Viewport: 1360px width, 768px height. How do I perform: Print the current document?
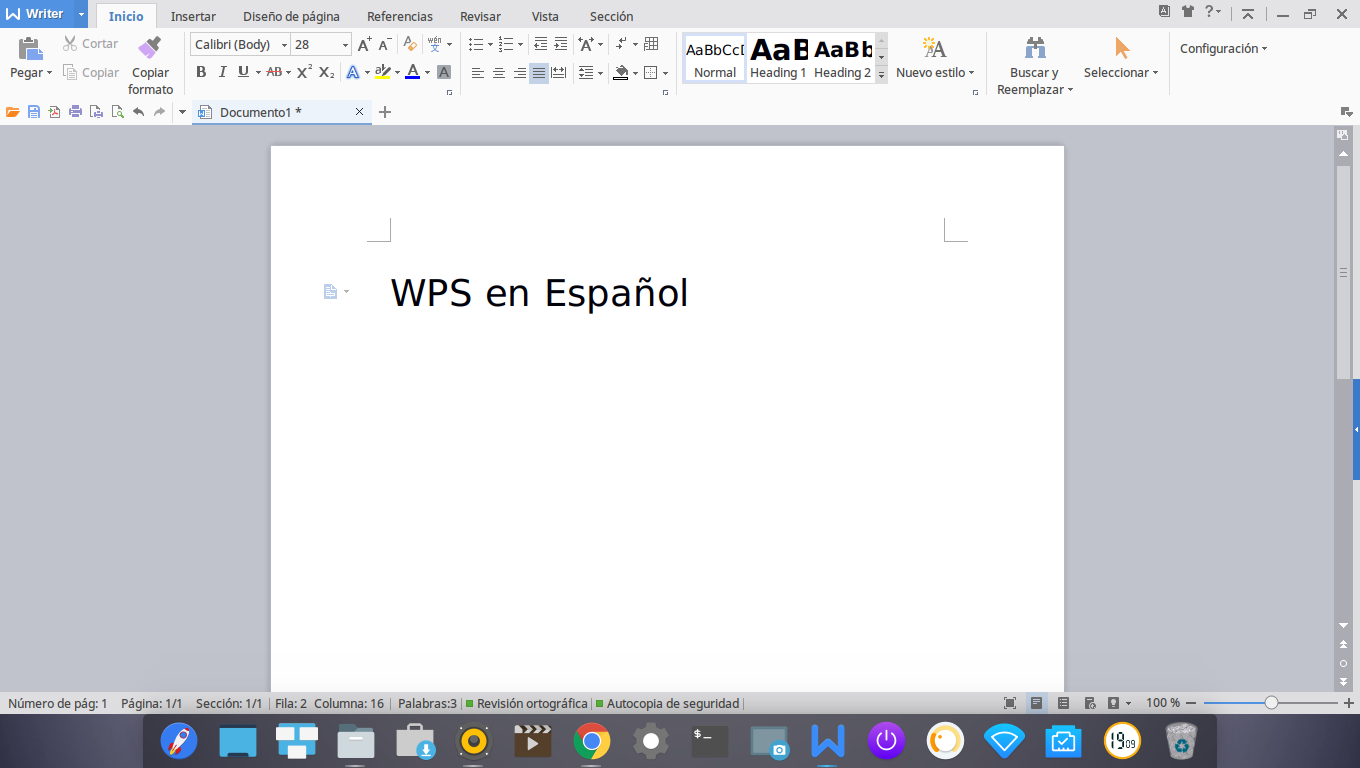pyautogui.click(x=75, y=112)
